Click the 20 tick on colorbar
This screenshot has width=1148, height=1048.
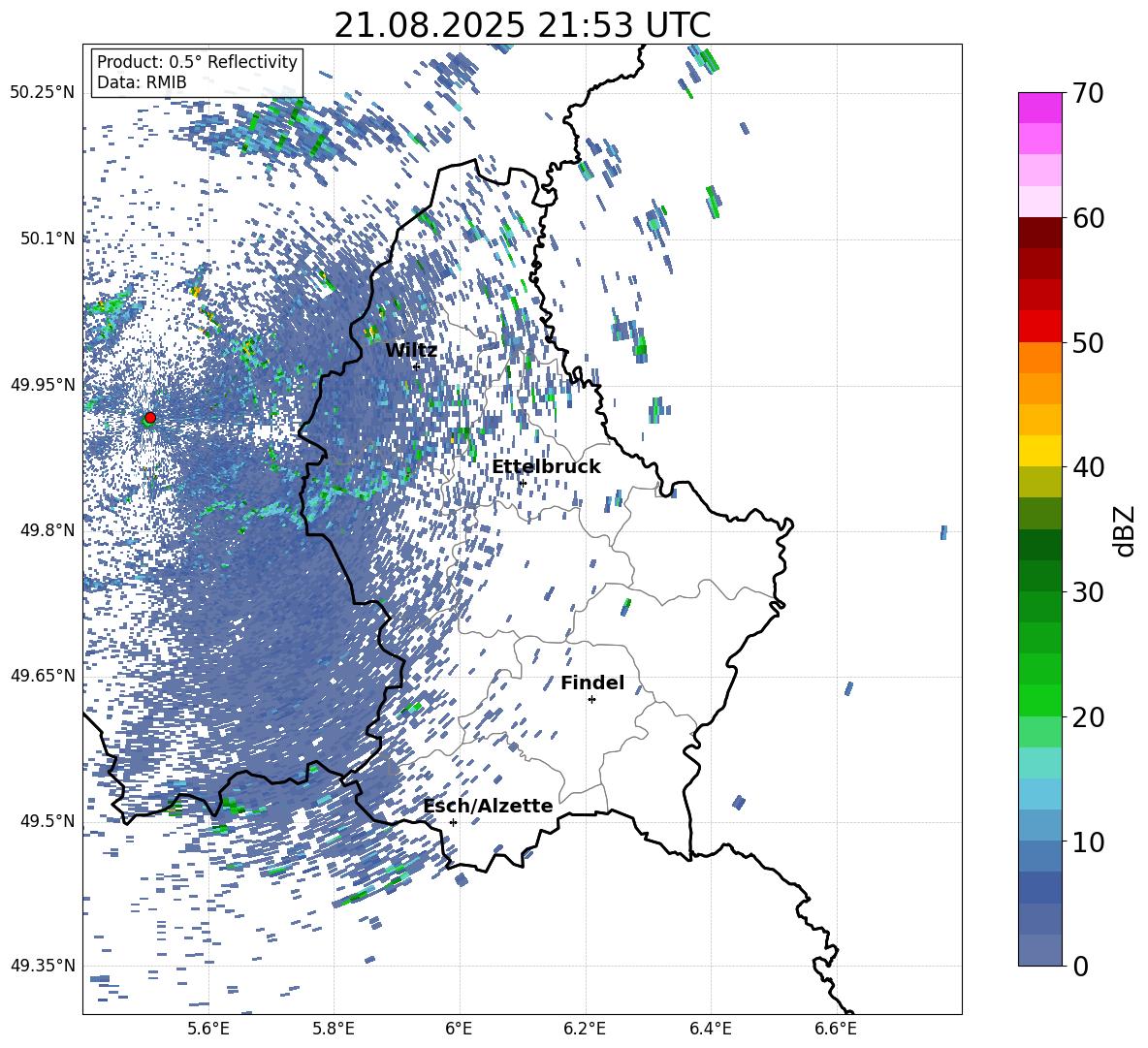[1088, 717]
